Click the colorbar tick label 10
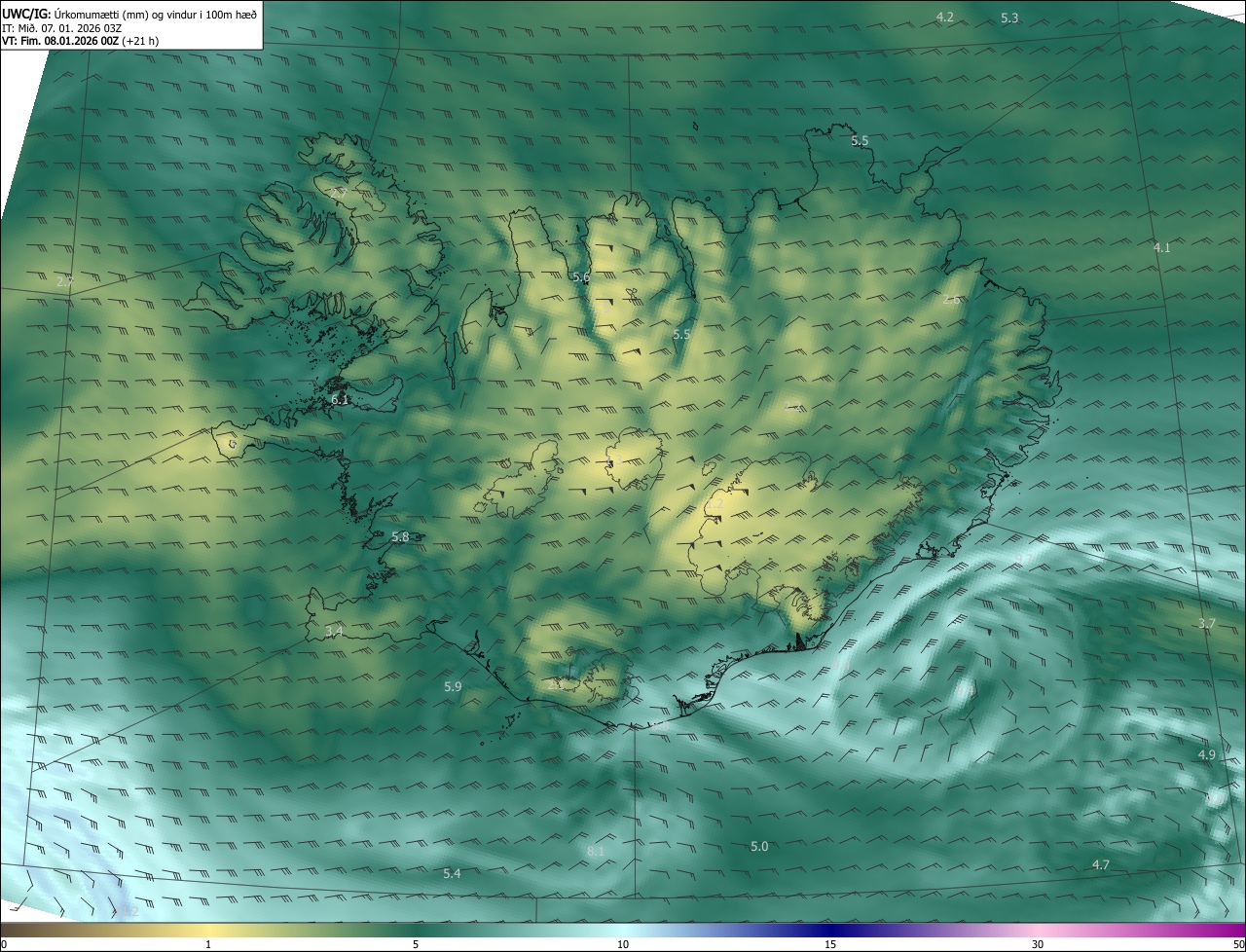Image resolution: width=1246 pixels, height=952 pixels. coord(623,944)
